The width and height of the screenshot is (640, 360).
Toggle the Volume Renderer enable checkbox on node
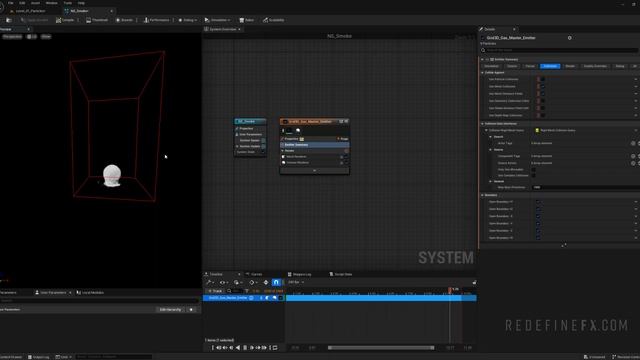click(346, 163)
